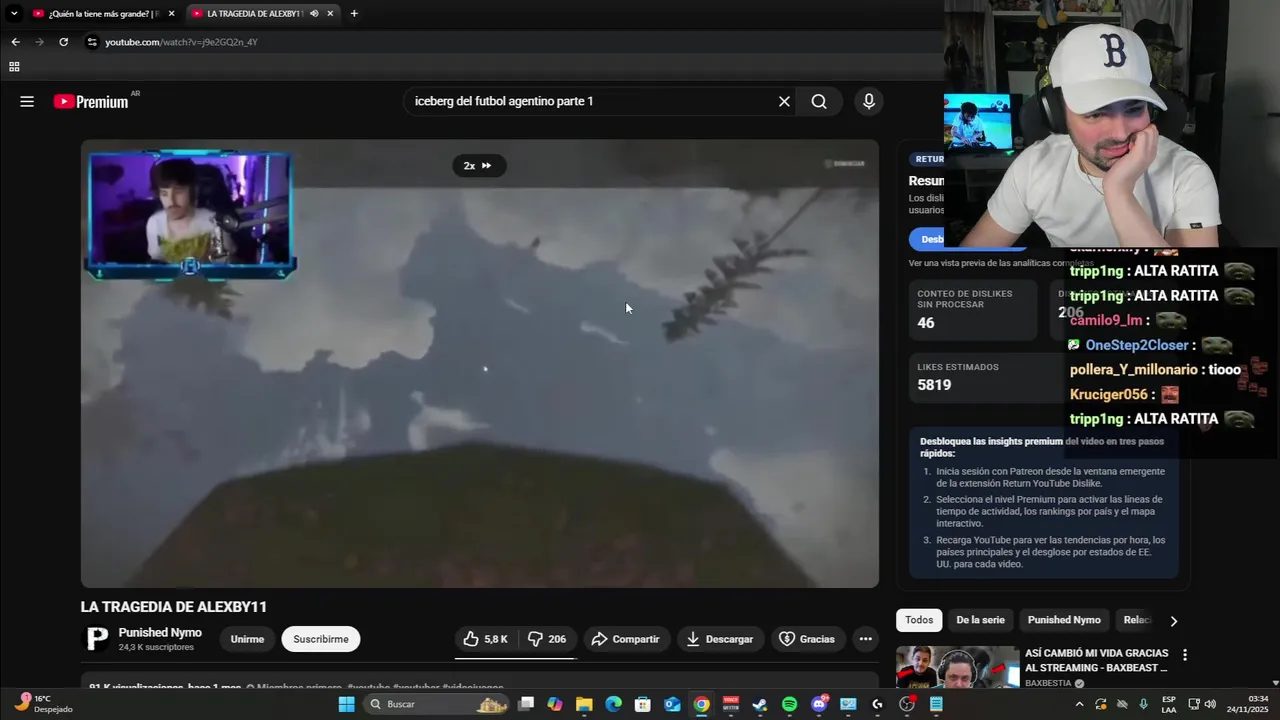
Task: Click the youtube.com address bar URL
Action: 181,42
